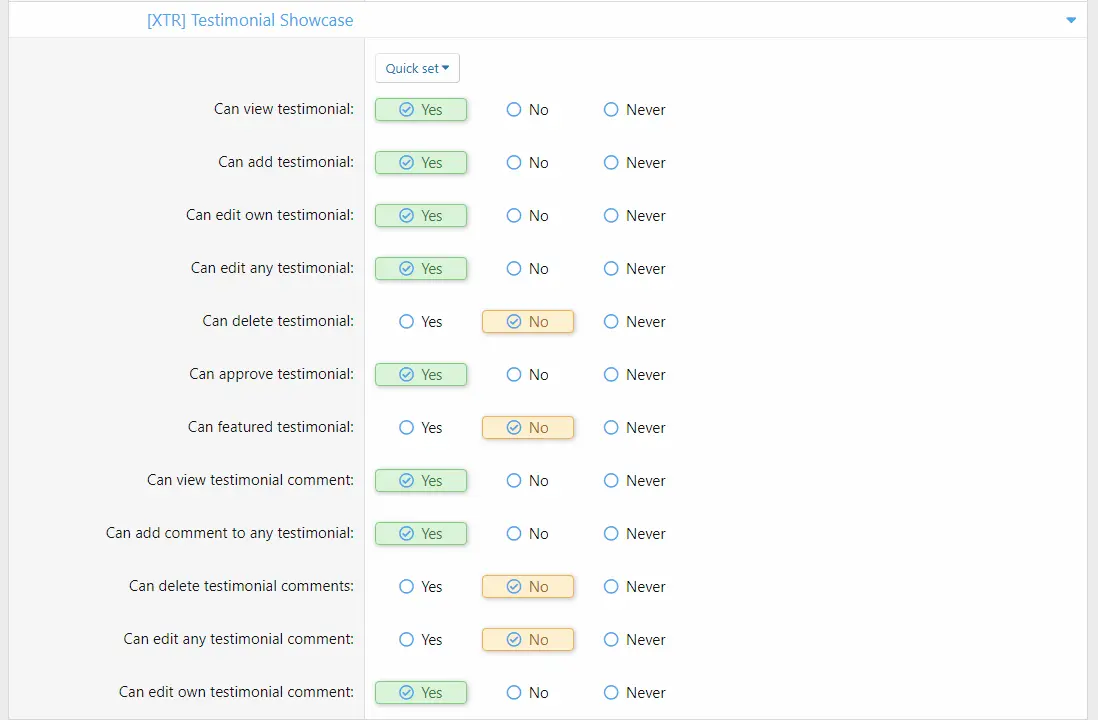Select Never for Can edit any testimonial
The image size is (1098, 720).
click(x=634, y=269)
